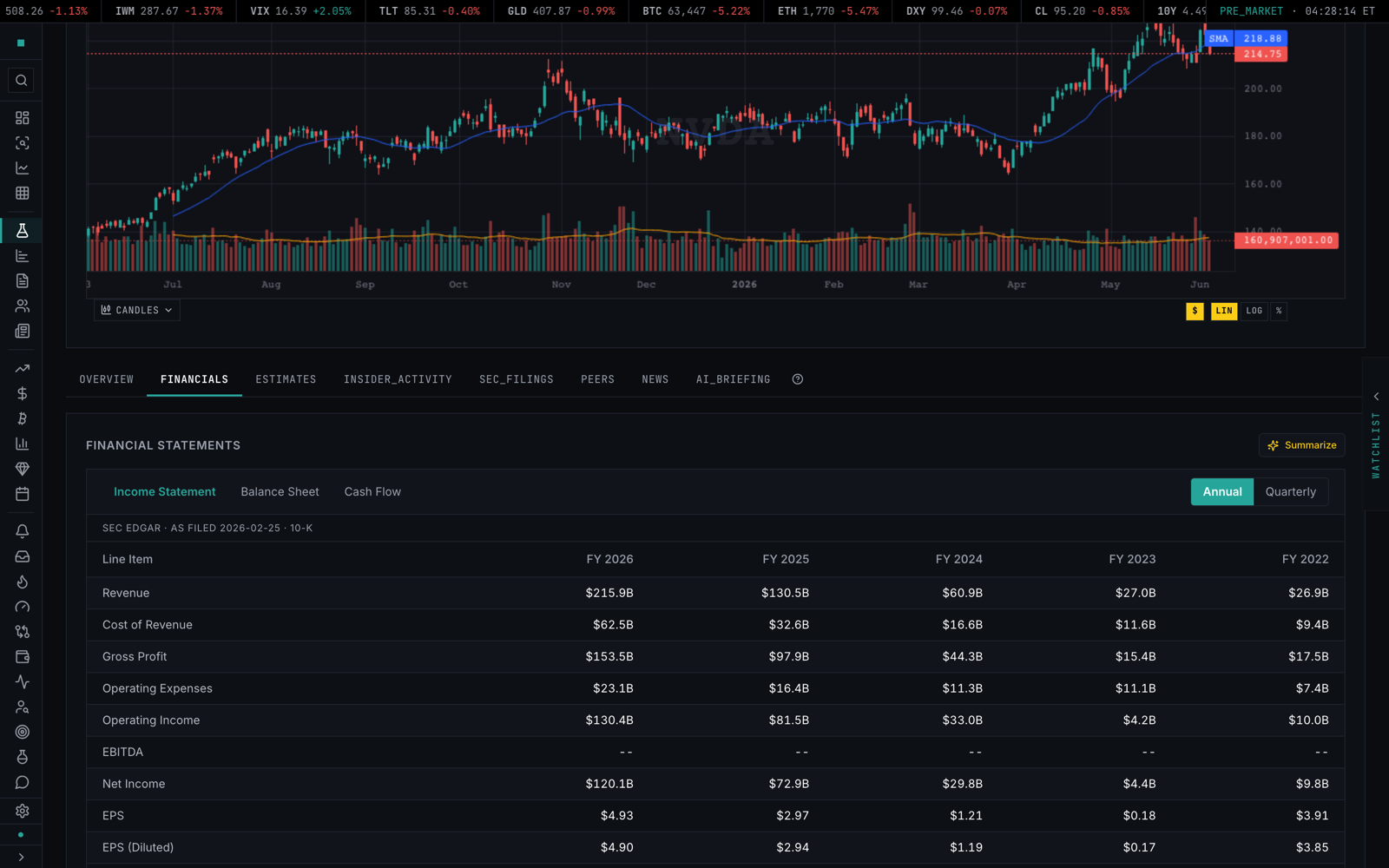Open the settings gear icon
The image size is (1389, 868).
(22, 811)
